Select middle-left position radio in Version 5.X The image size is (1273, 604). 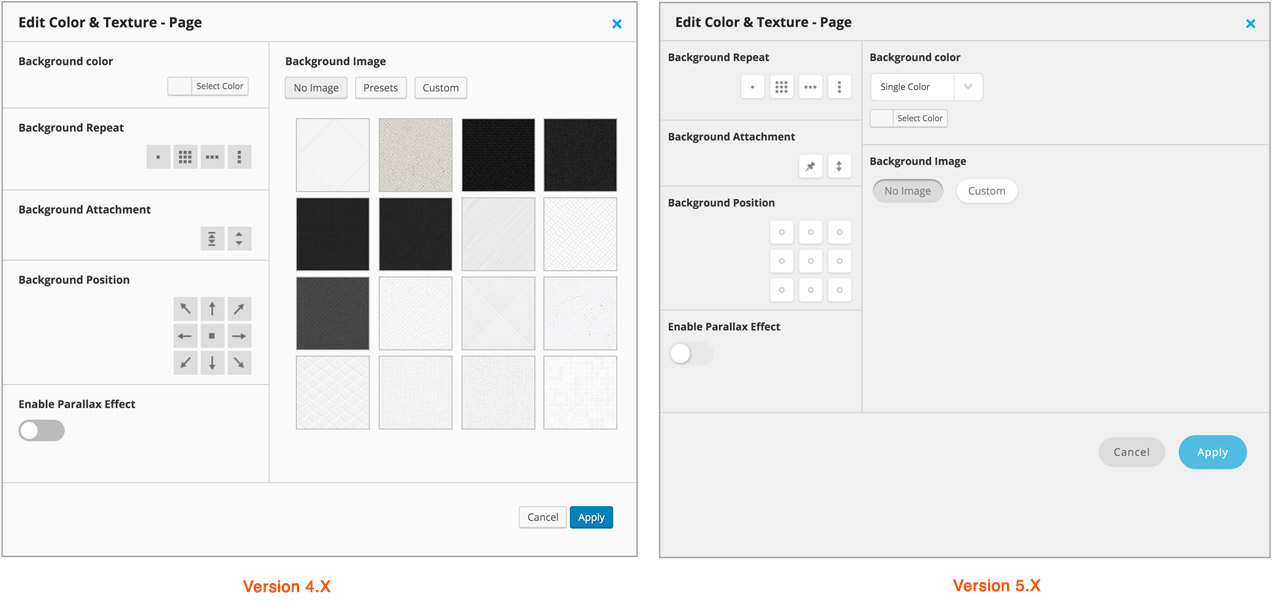click(x=782, y=261)
